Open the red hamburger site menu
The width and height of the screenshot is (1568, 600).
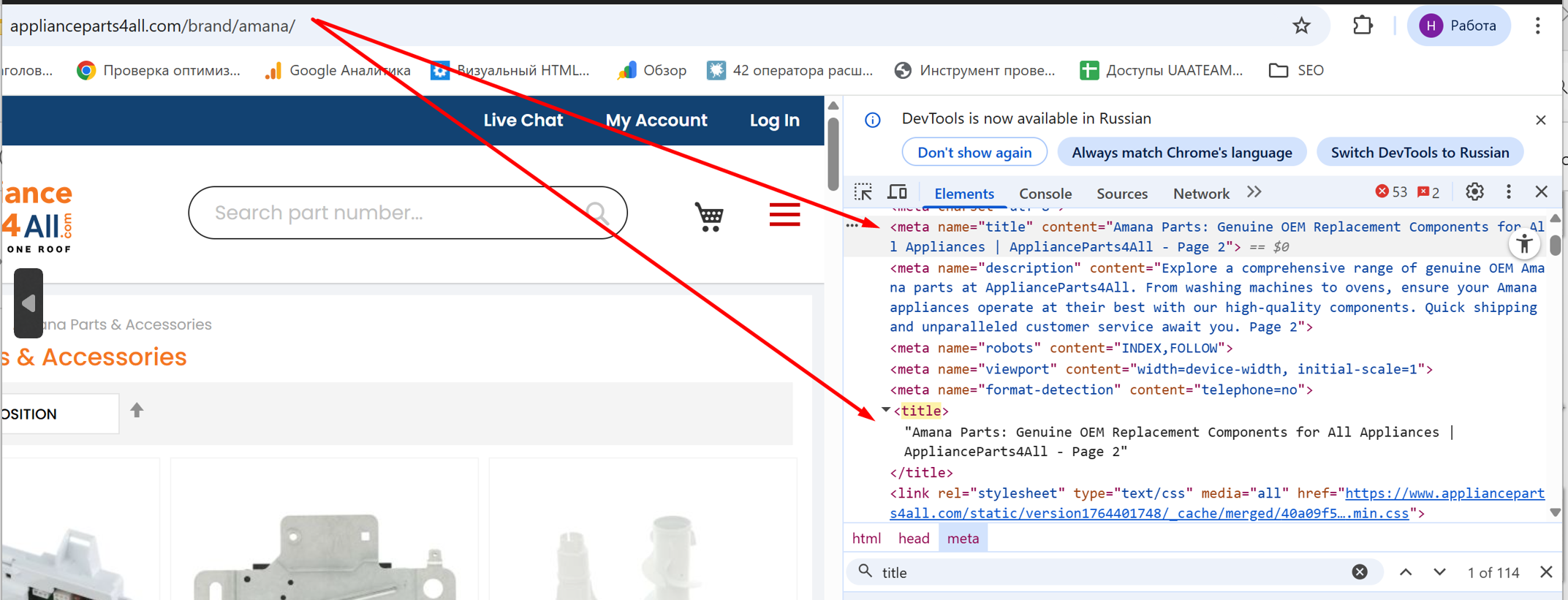(x=784, y=215)
